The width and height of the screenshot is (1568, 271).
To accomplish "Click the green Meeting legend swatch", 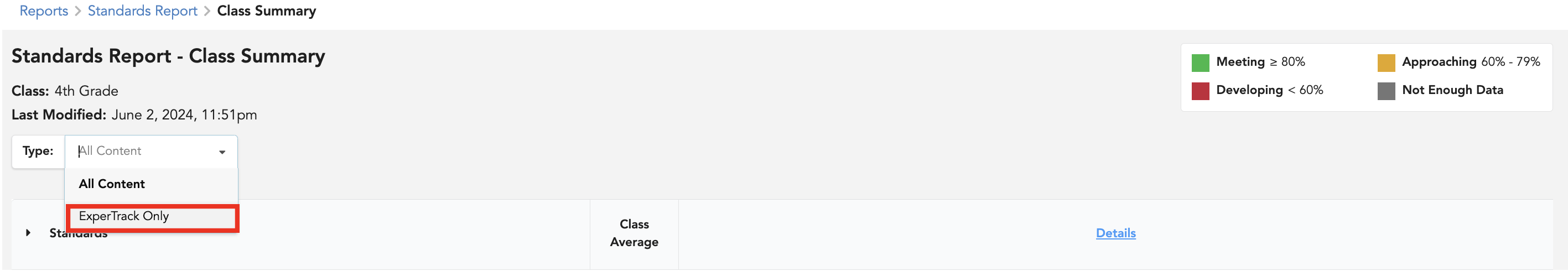I will (1200, 62).
